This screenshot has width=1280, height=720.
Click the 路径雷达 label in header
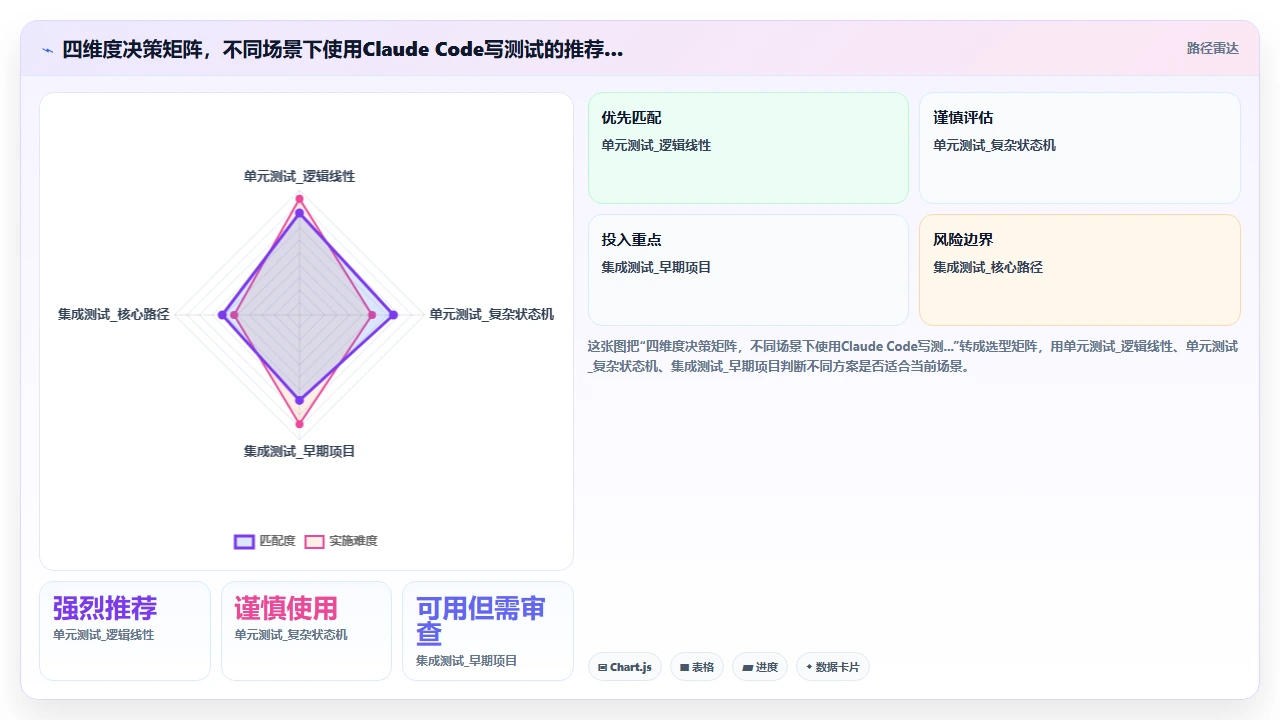pyautogui.click(x=1212, y=48)
